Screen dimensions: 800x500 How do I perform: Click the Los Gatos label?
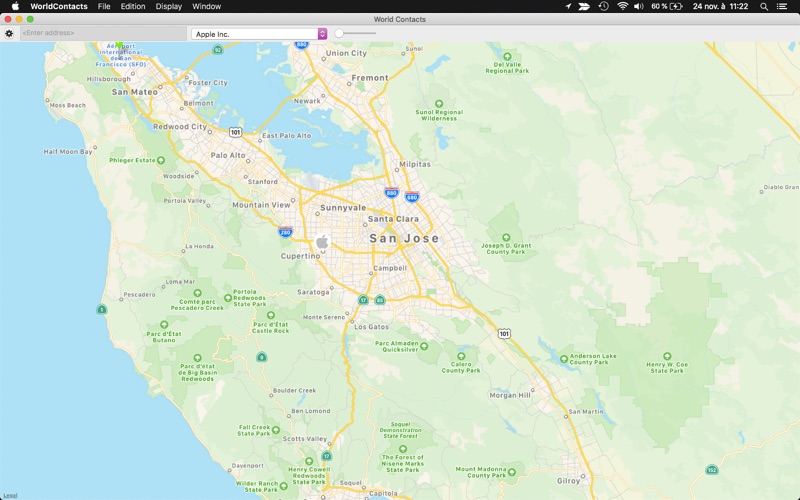pyautogui.click(x=371, y=327)
